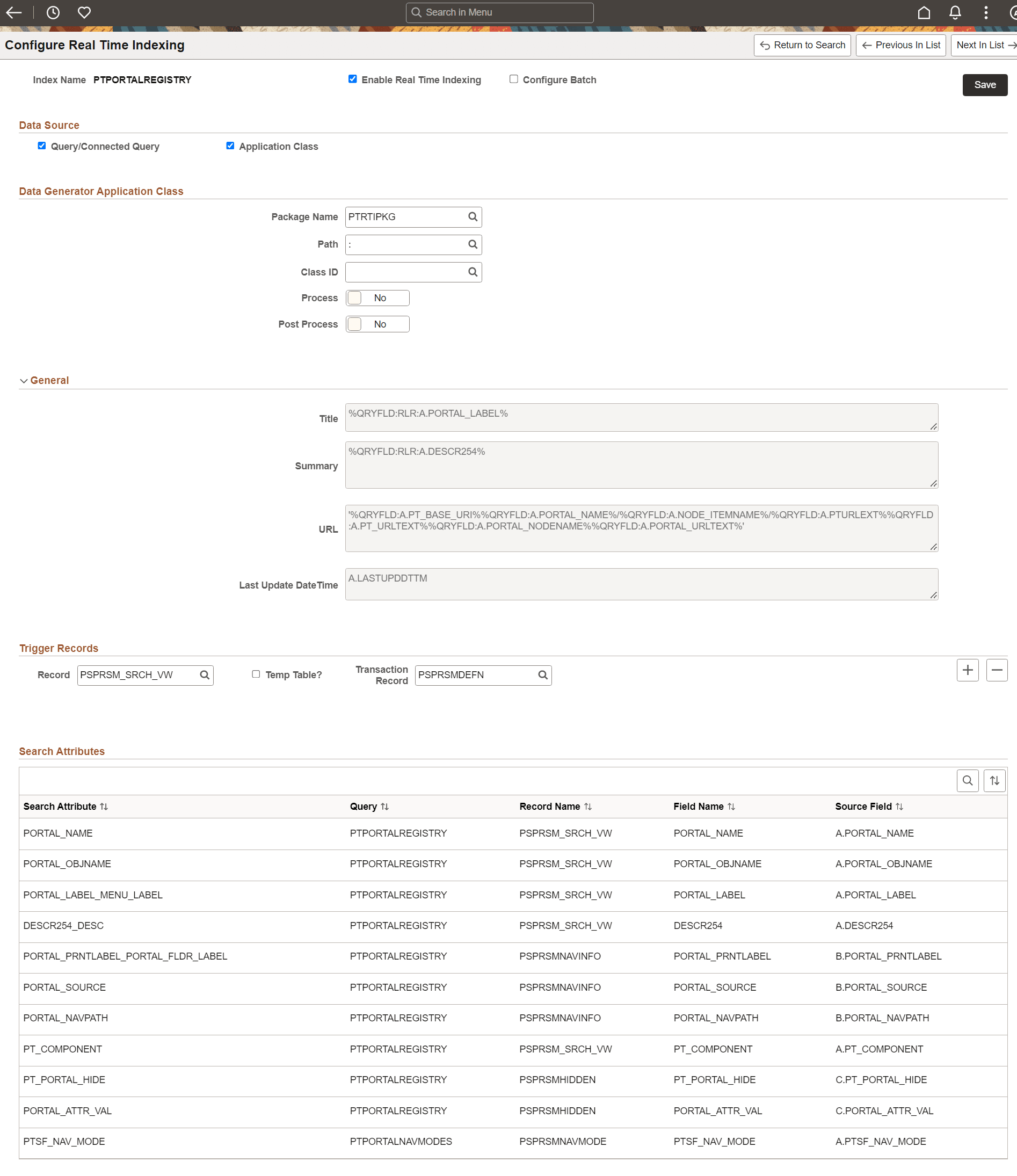1017x1176 pixels.
Task: Enable the Configure Batch checkbox
Action: point(514,79)
